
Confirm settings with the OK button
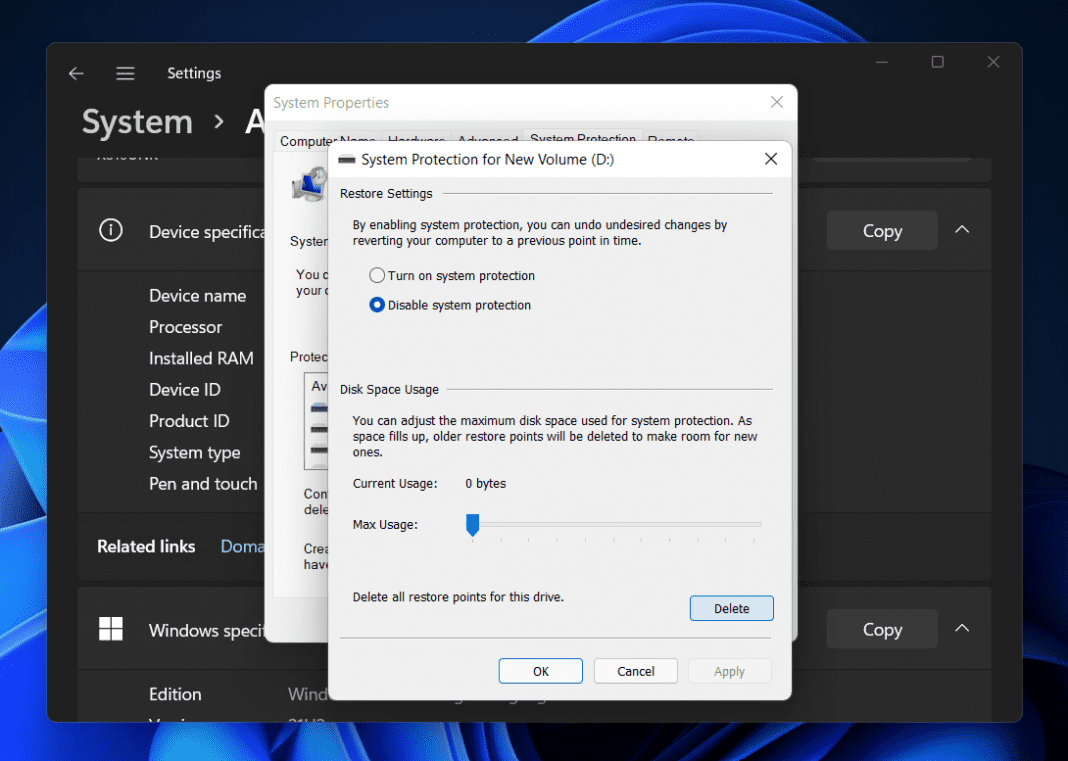click(540, 671)
